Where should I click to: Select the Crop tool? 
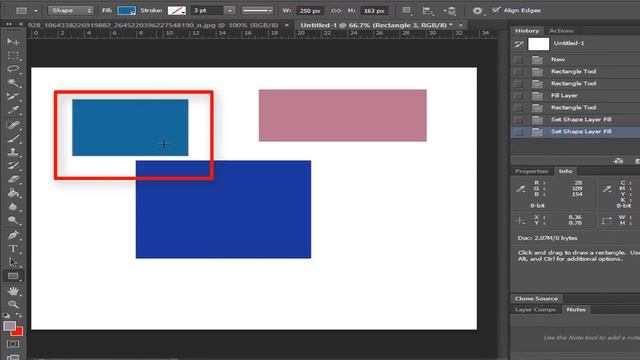13,96
